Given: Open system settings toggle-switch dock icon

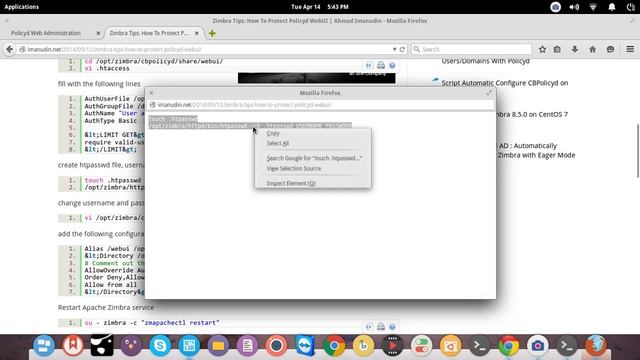Looking at the screenshot, I should [x=421, y=346].
